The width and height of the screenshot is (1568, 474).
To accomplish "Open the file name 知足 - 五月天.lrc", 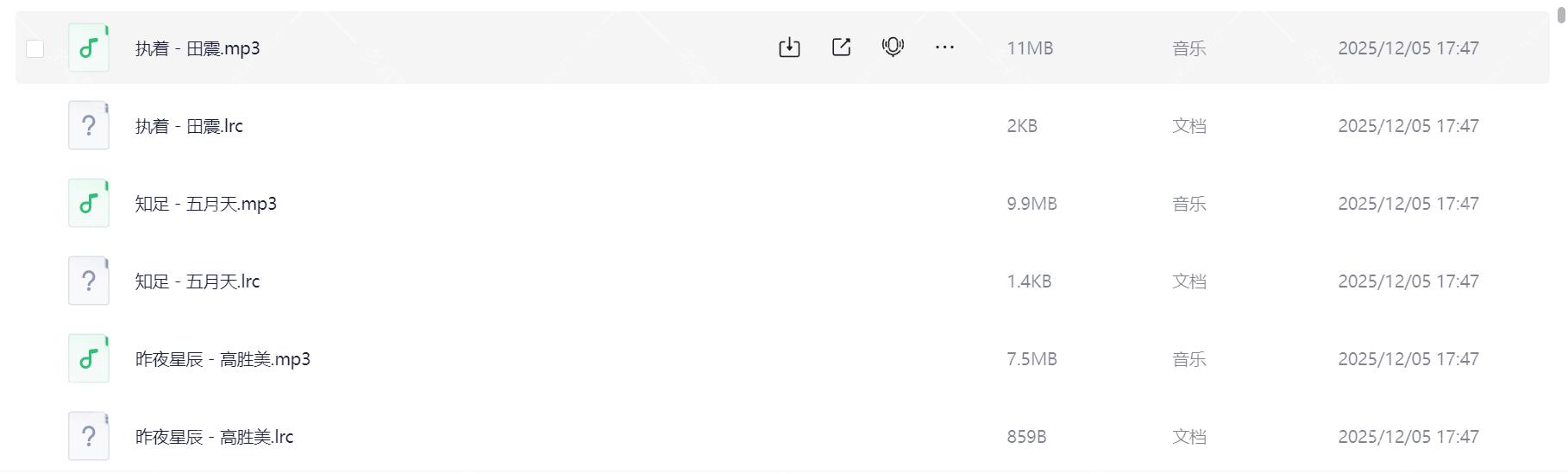I will point(198,281).
